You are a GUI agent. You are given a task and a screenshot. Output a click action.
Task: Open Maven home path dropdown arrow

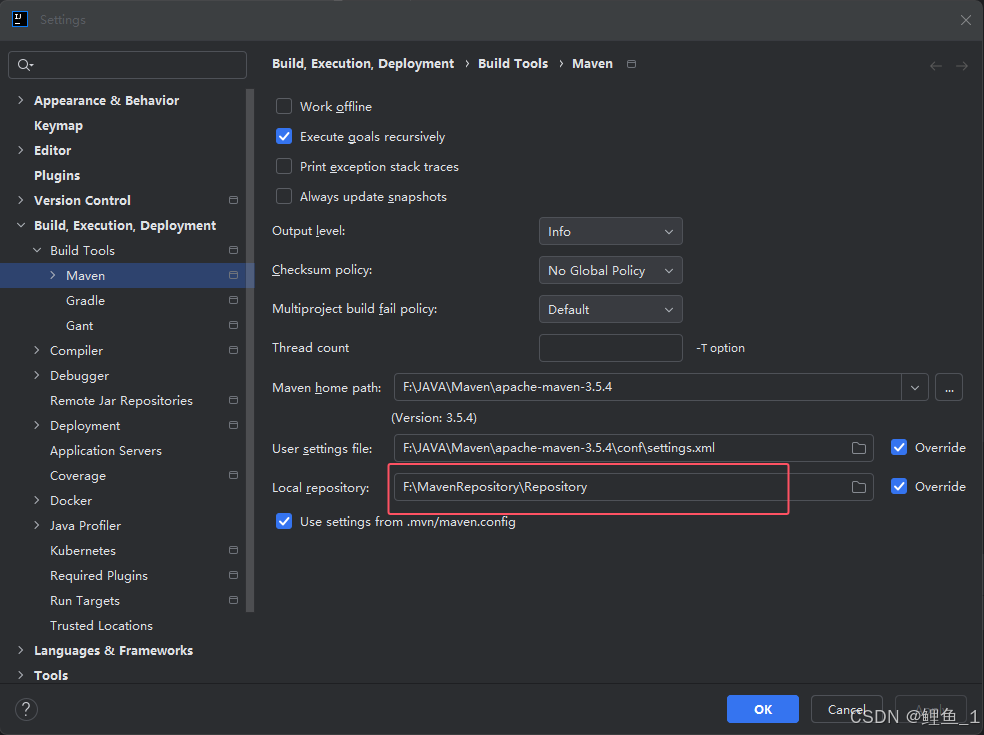coord(915,388)
